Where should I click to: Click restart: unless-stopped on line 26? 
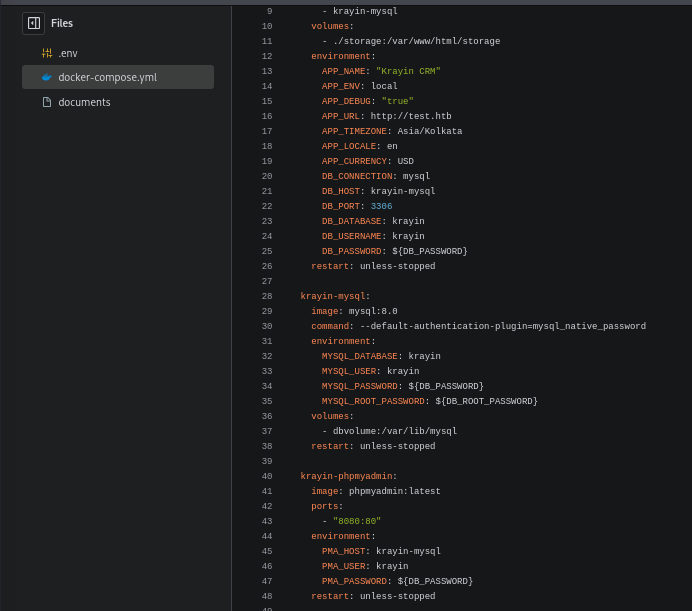click(x=373, y=266)
